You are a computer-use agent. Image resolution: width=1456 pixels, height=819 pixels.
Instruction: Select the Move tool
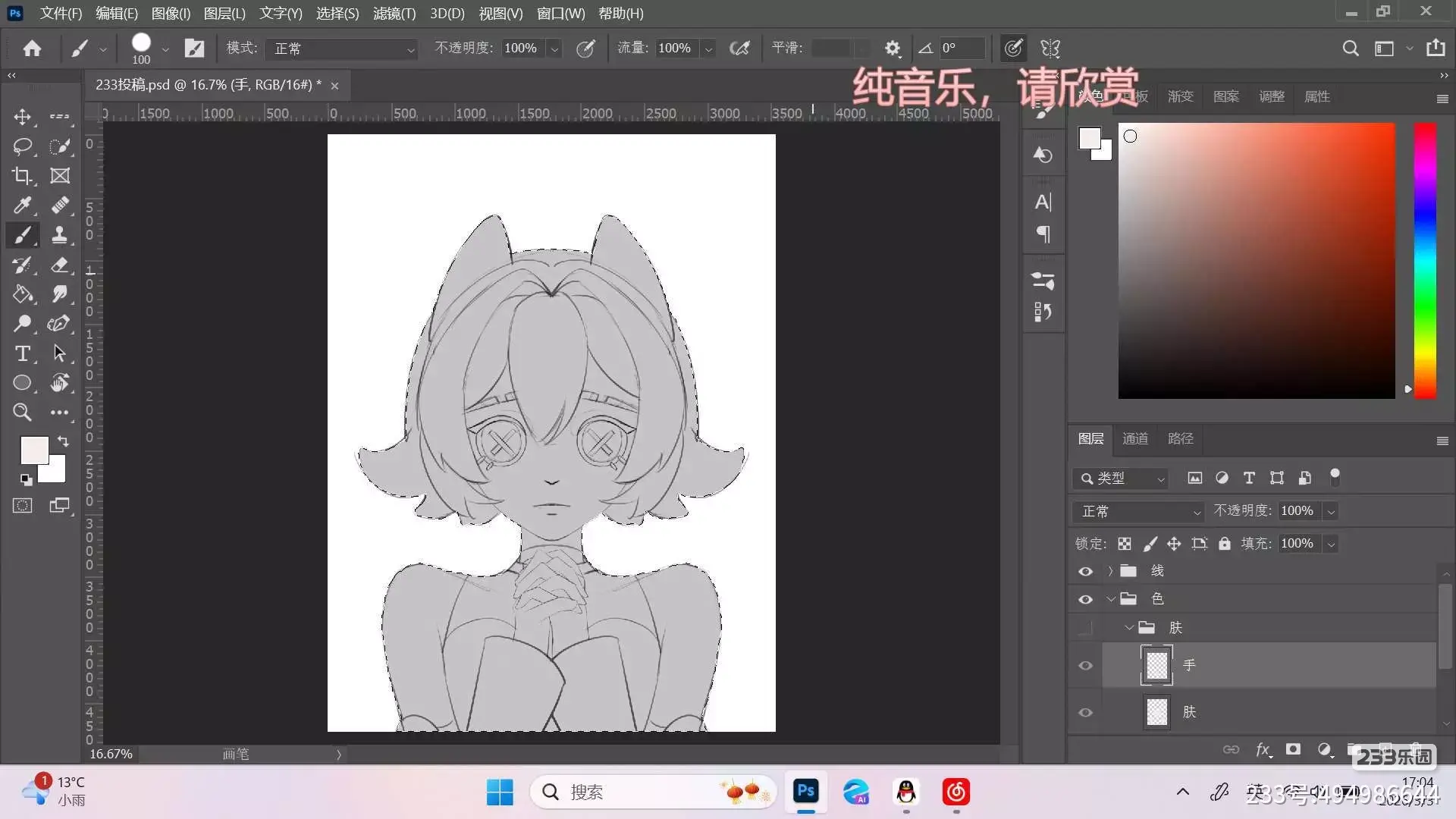[22, 117]
